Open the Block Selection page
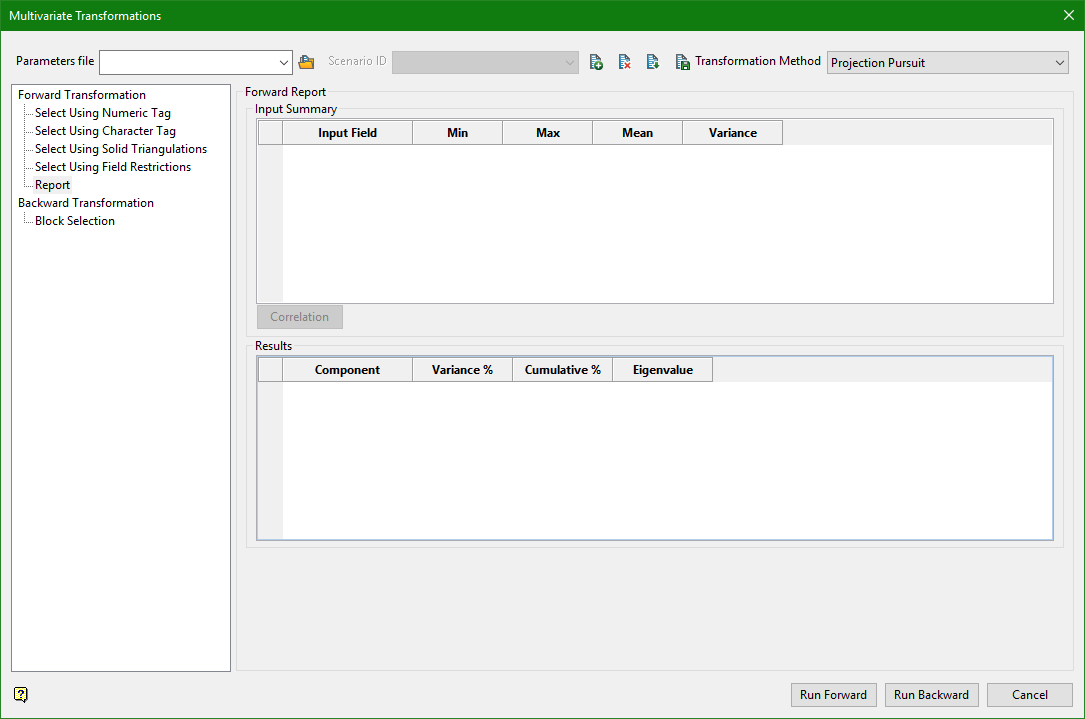 [74, 221]
